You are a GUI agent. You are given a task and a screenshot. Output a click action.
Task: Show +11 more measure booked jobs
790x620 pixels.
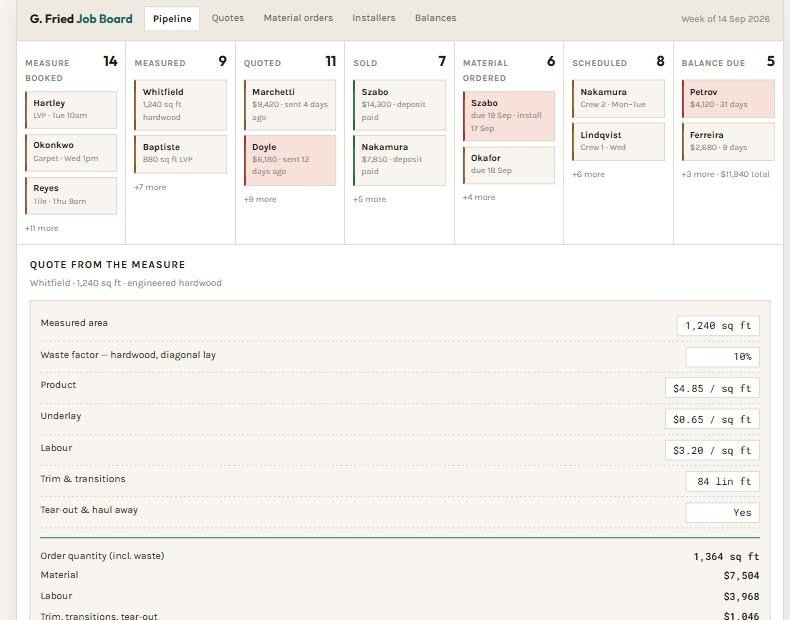(x=41, y=228)
